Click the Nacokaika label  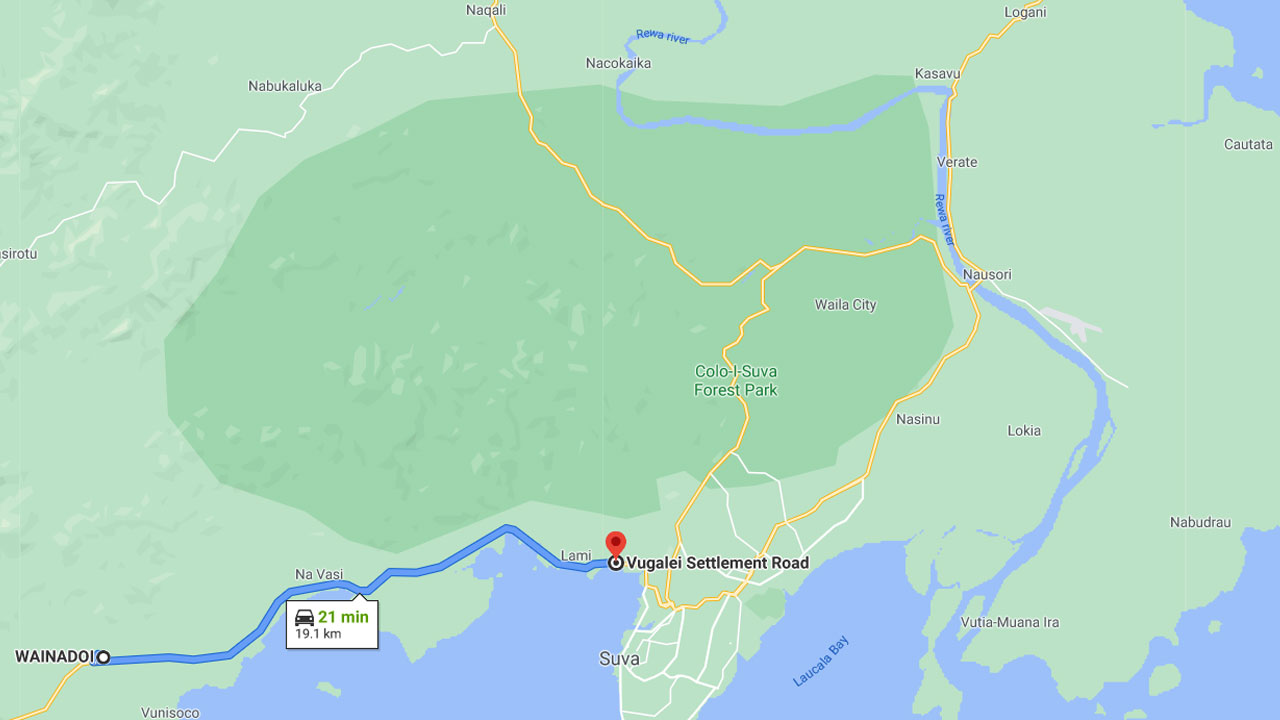pyautogui.click(x=618, y=63)
